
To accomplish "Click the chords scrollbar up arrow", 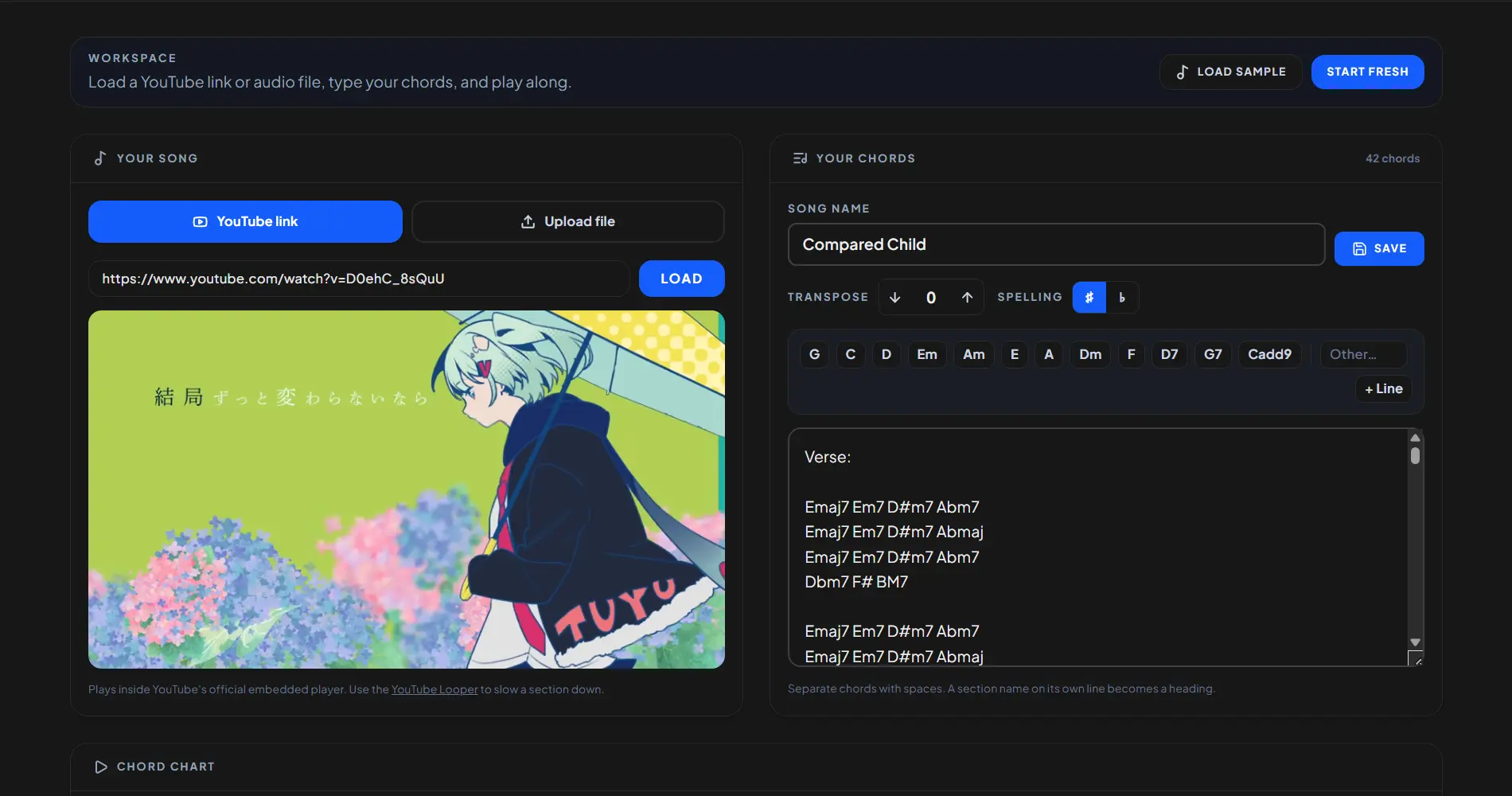I will point(1415,438).
